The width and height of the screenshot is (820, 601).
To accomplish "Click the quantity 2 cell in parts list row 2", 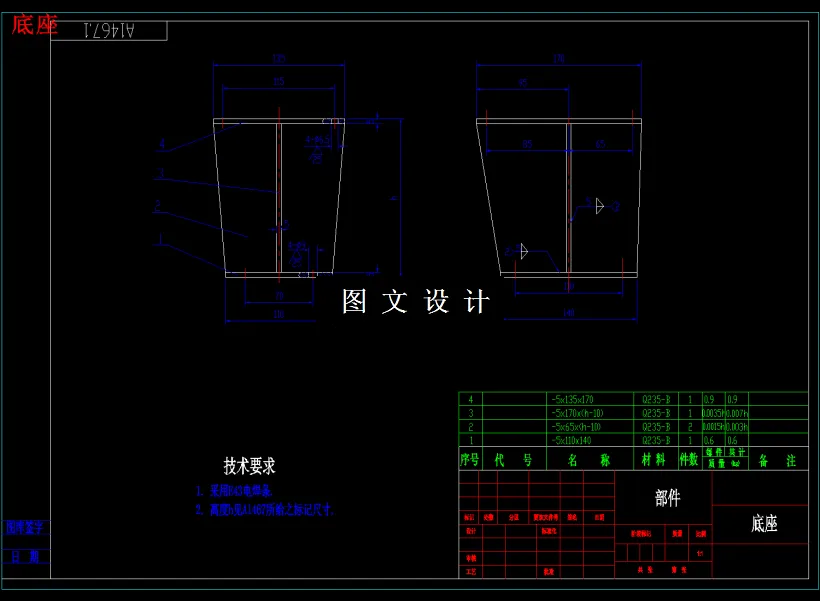I will click(x=690, y=427).
